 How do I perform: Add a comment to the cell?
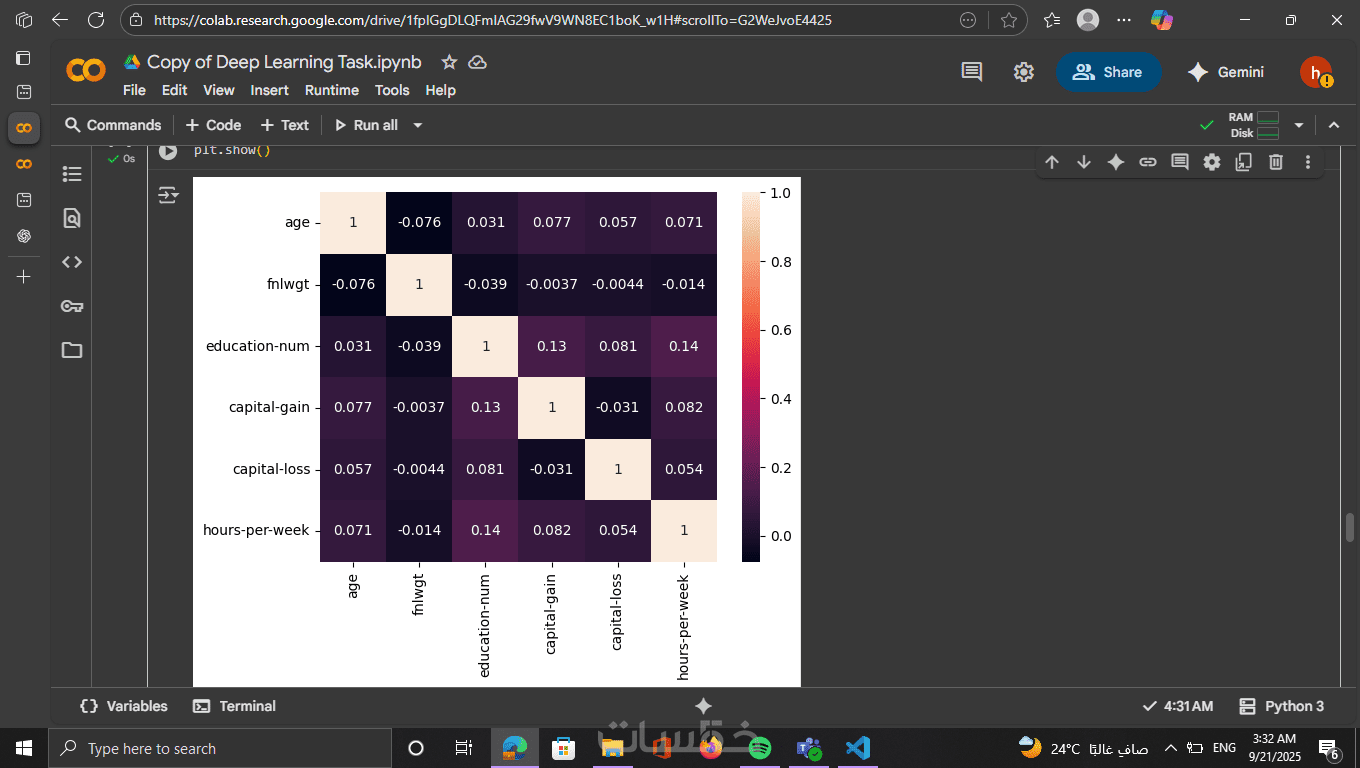tap(1180, 162)
